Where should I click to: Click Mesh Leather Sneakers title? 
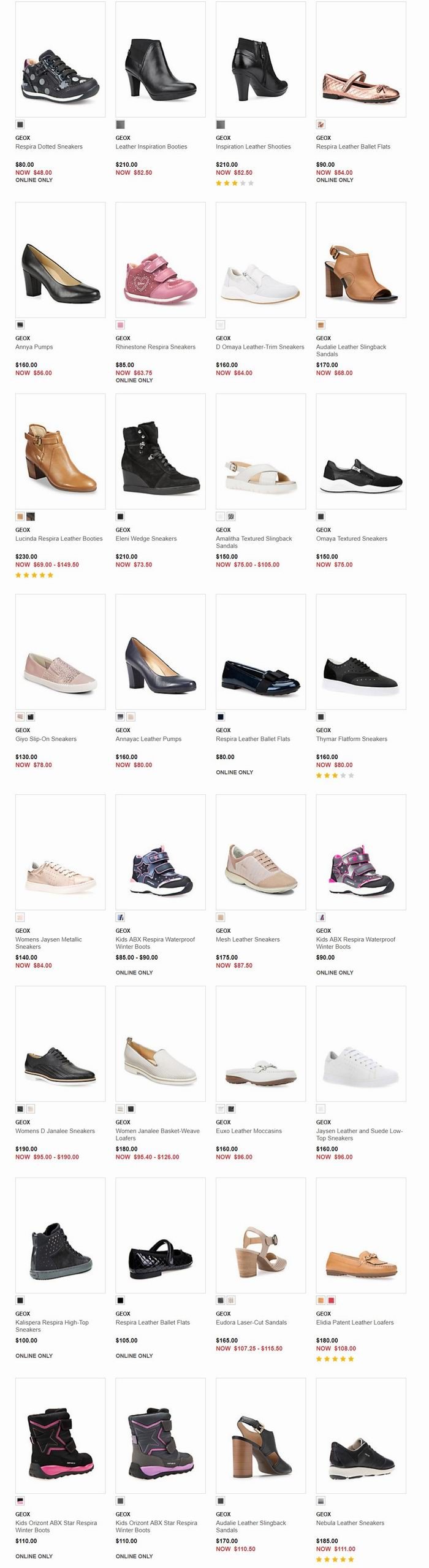click(x=248, y=939)
